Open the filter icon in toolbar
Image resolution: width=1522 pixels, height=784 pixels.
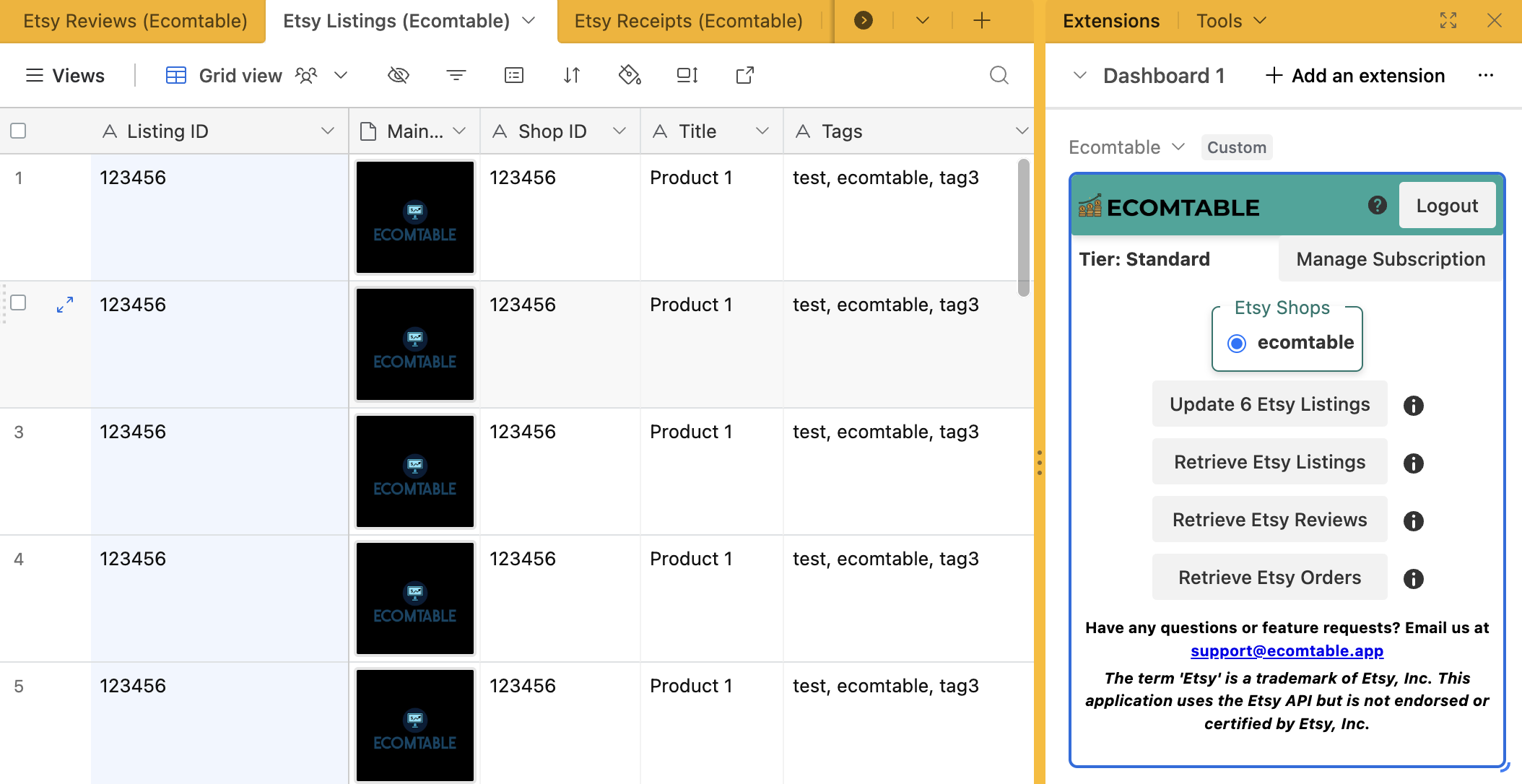point(456,75)
